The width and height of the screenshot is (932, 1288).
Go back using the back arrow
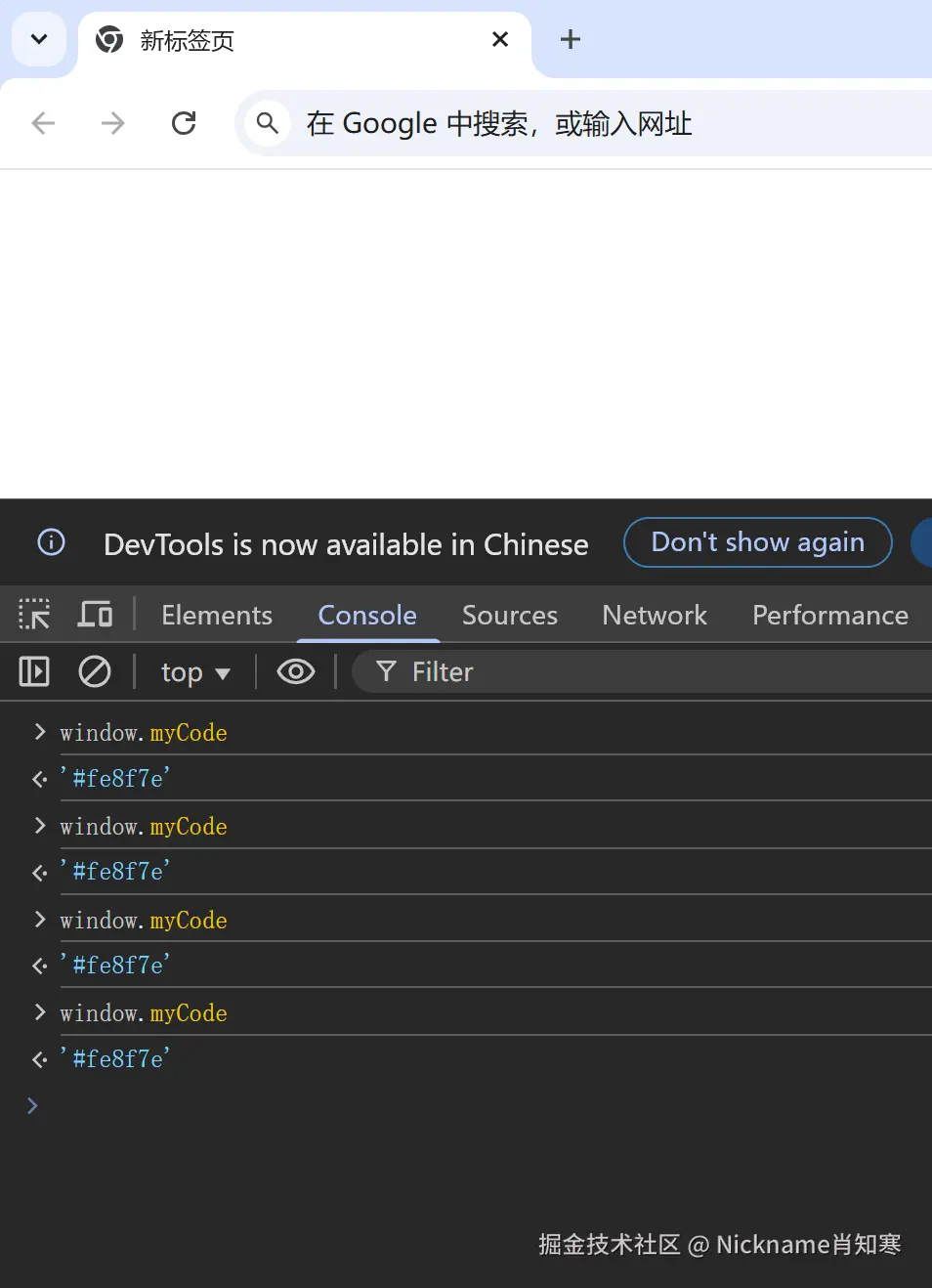(43, 123)
